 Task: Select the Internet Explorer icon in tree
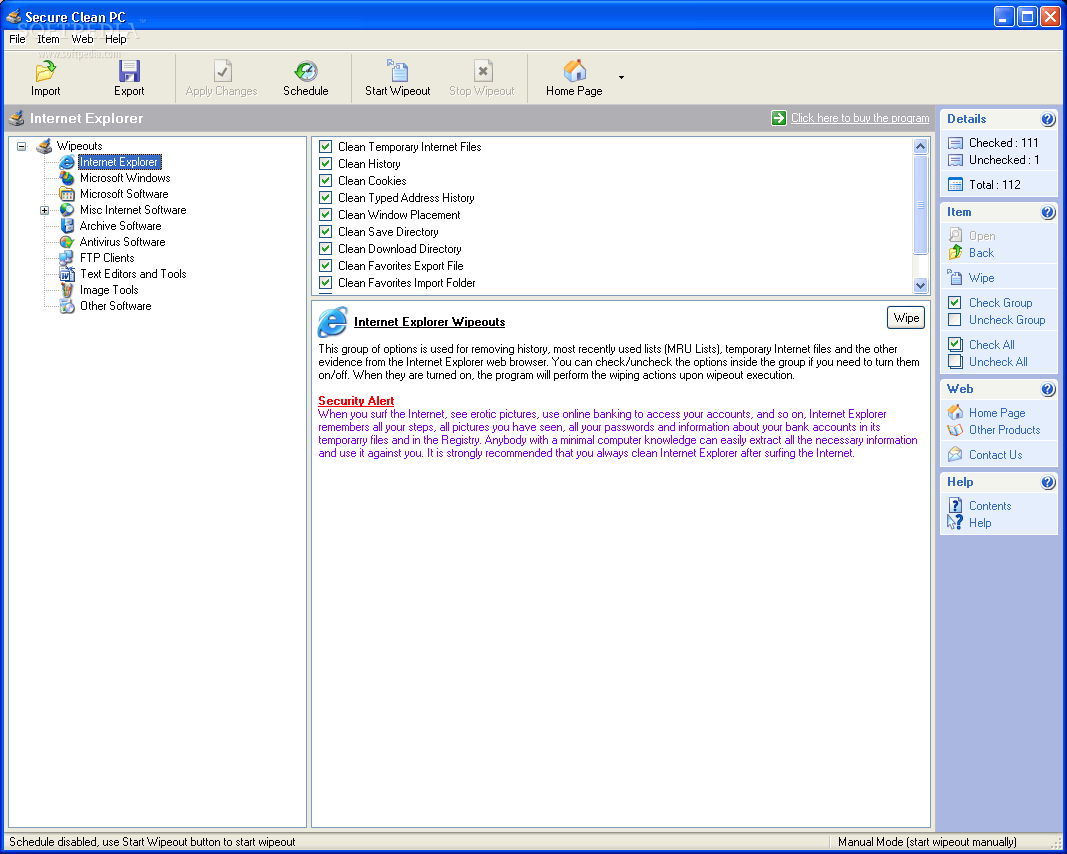click(x=67, y=162)
